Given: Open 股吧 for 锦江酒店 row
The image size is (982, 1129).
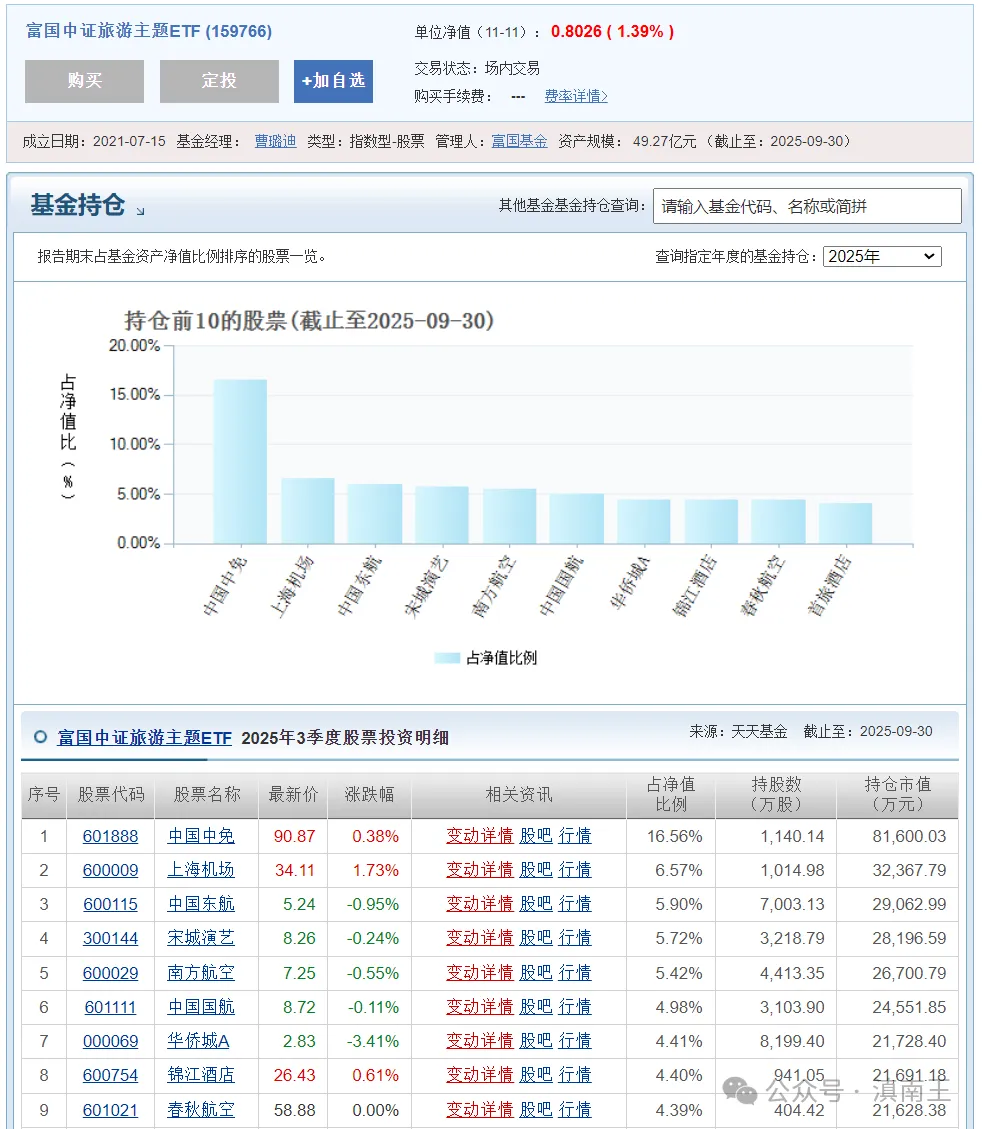Looking at the screenshot, I should point(536,1075).
